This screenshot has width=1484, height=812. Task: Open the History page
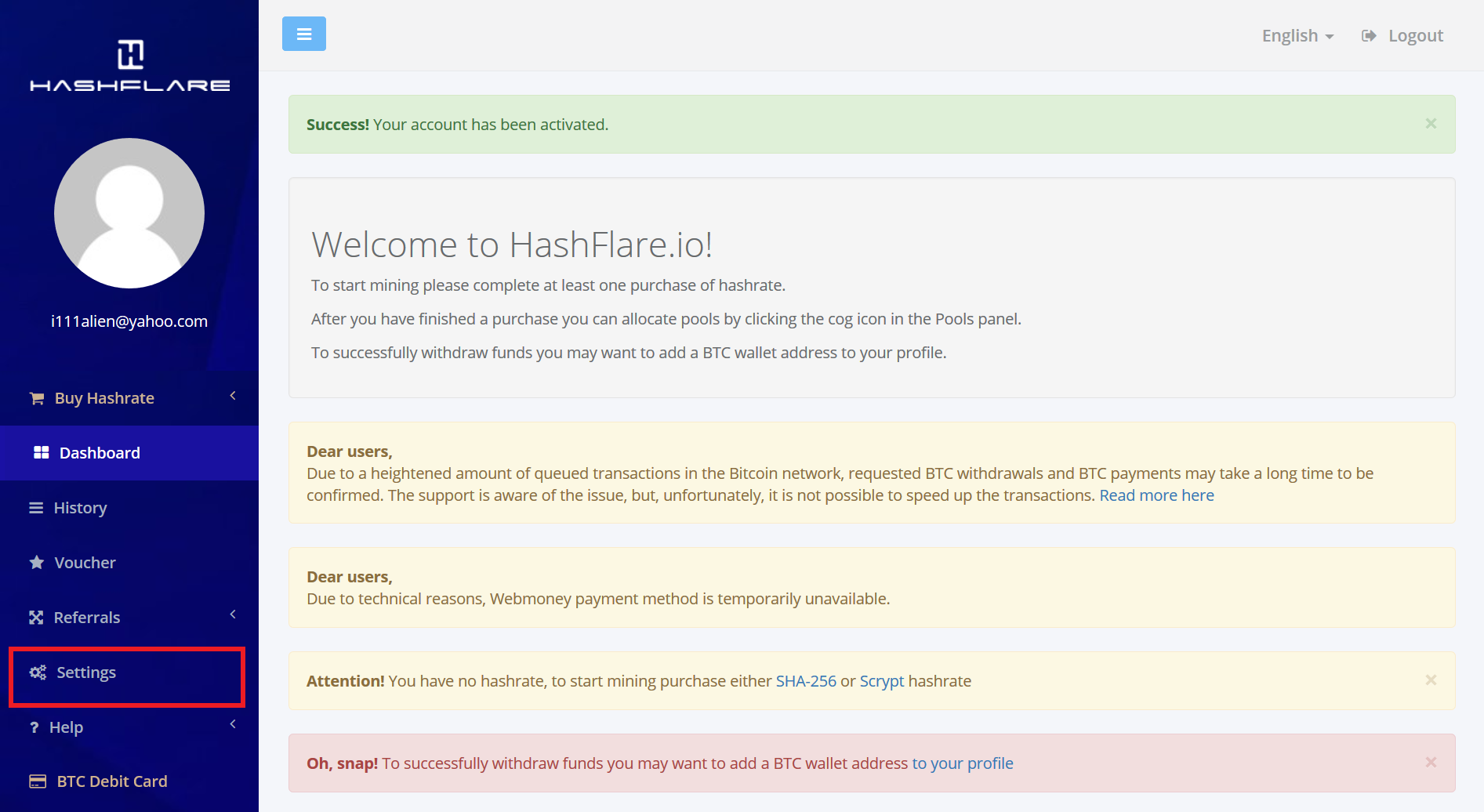[x=129, y=508]
